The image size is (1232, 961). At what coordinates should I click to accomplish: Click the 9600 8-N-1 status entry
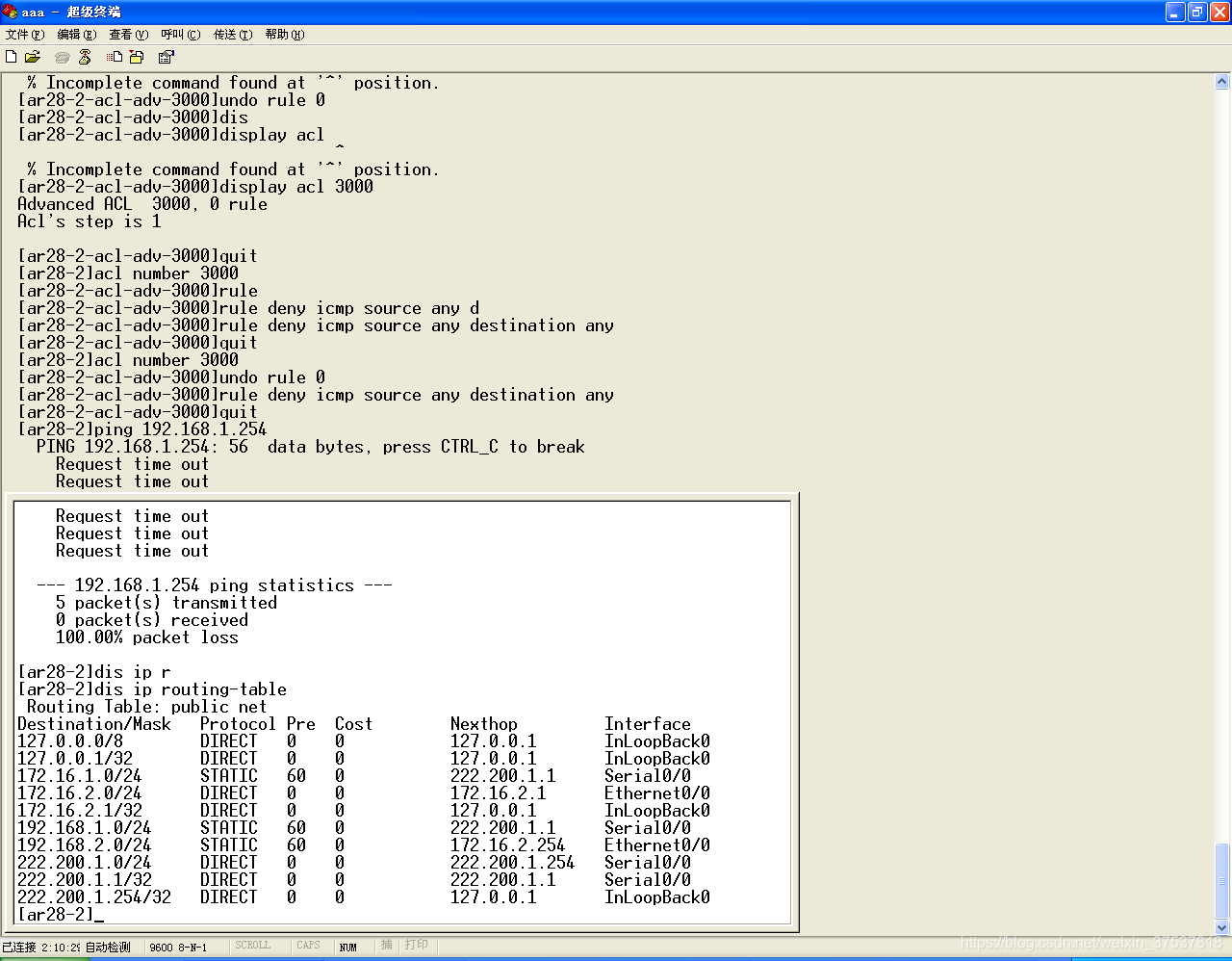[178, 947]
